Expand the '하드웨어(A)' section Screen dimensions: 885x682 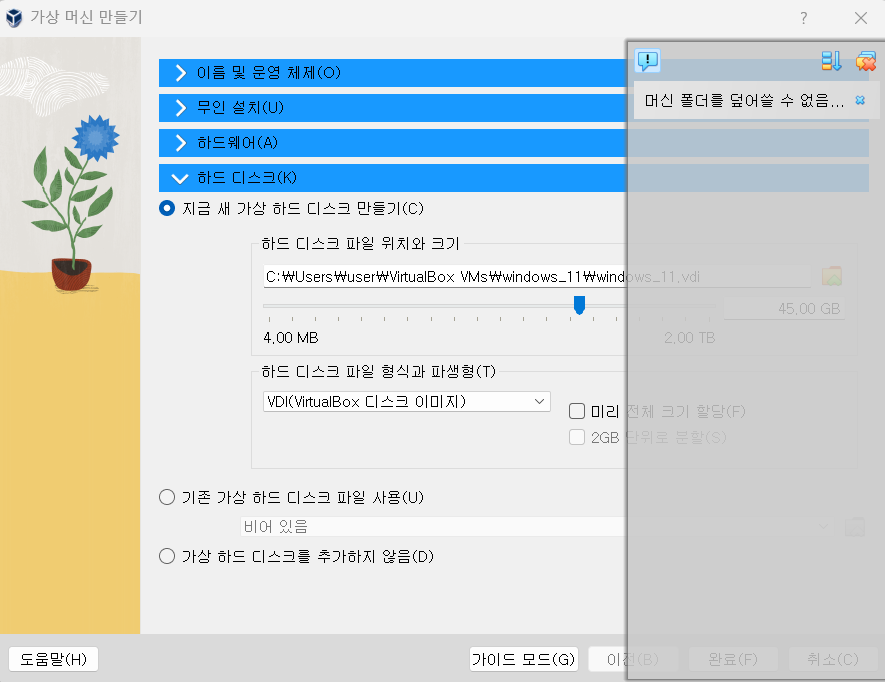514,143
